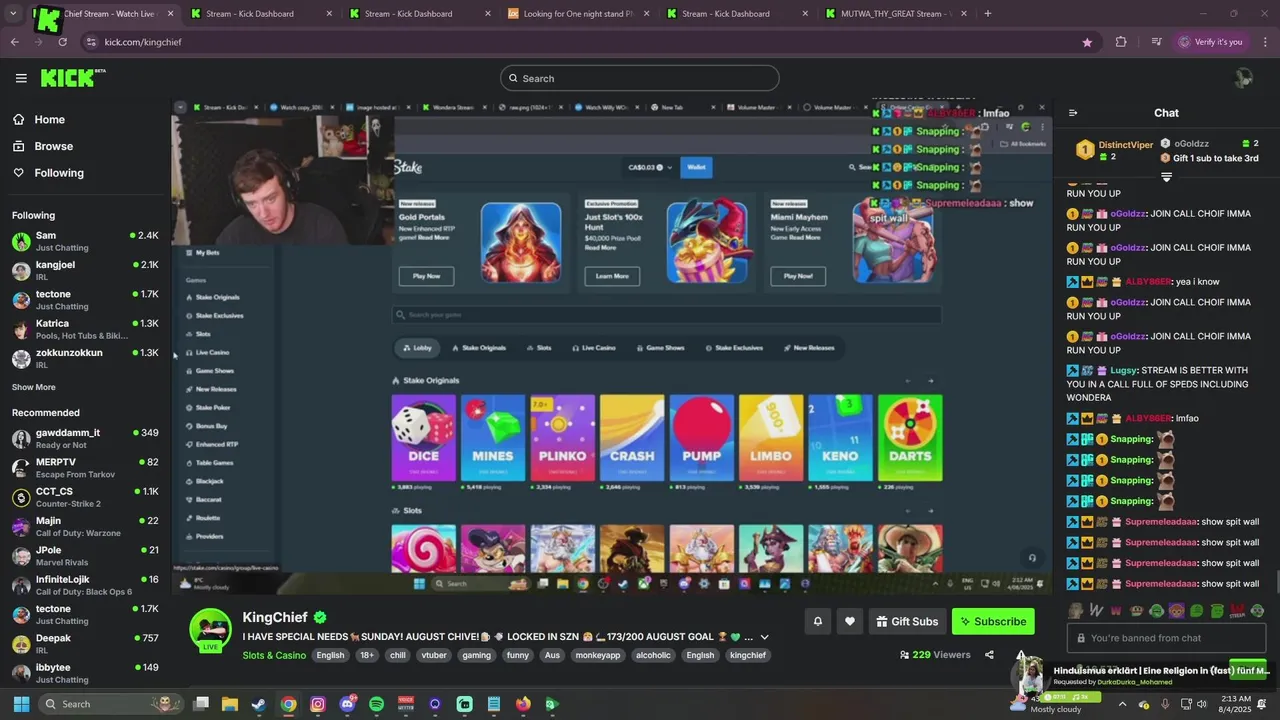Toggle follow with the heart button
Screen dimensions: 1280x720
point(849,621)
